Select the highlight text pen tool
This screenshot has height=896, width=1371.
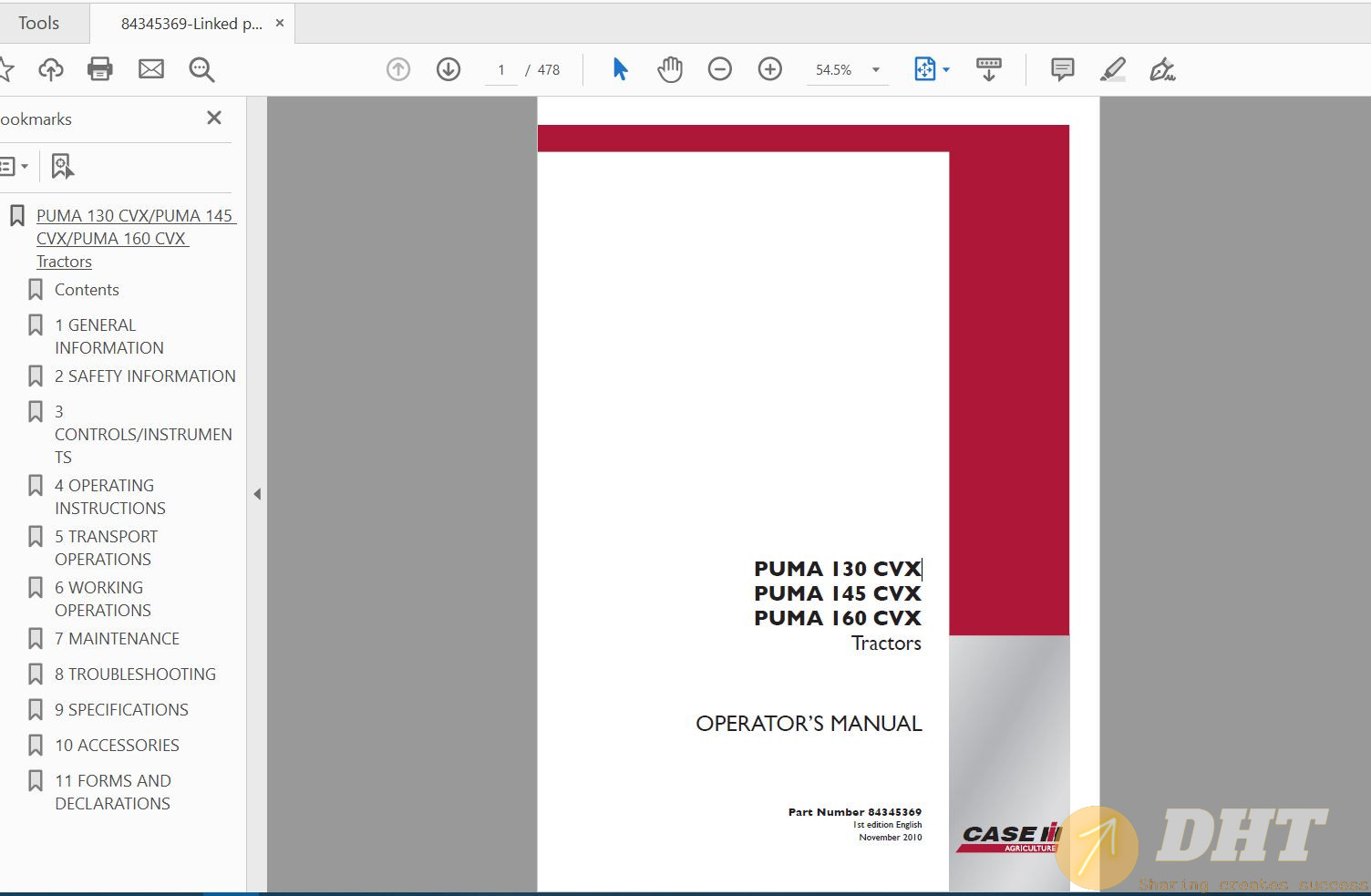1112,69
